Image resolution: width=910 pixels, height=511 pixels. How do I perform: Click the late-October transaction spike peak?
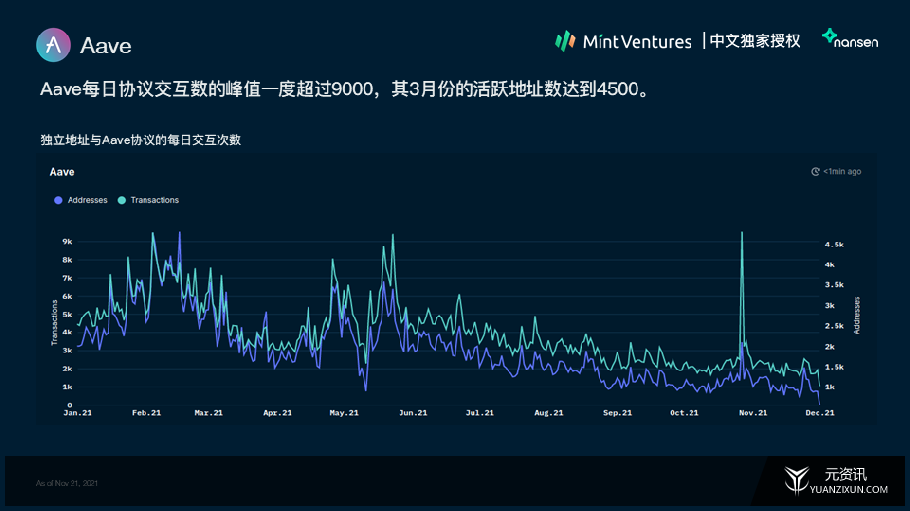pos(742,233)
